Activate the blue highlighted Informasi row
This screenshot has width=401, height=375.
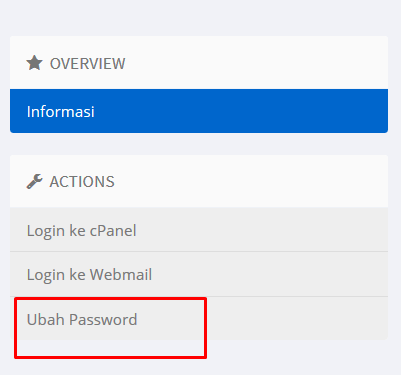coord(199,111)
